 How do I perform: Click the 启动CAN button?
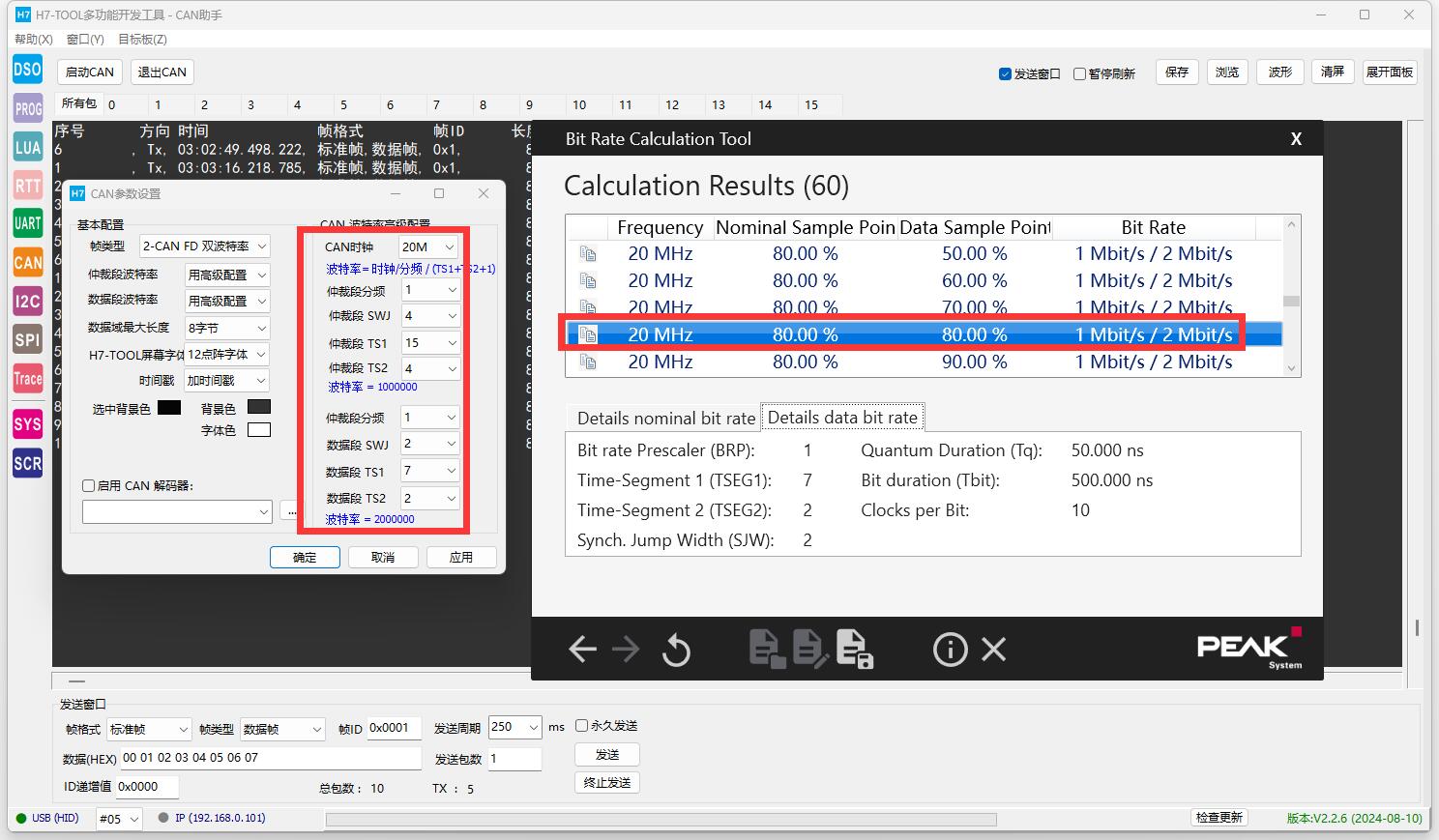pos(90,72)
